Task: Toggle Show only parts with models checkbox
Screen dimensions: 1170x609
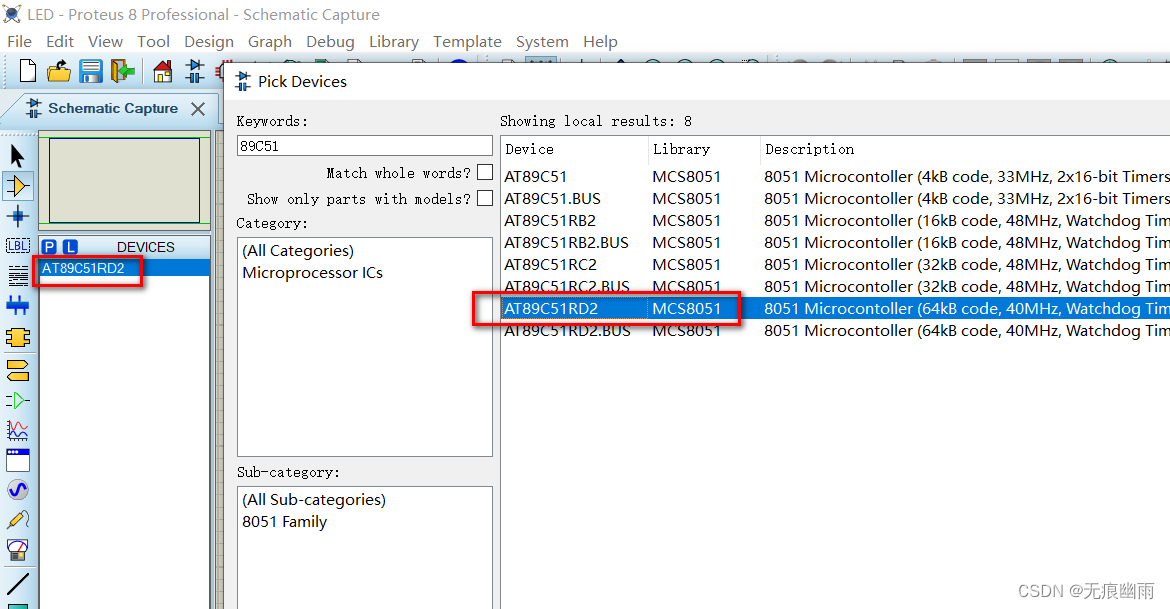Action: click(485, 198)
